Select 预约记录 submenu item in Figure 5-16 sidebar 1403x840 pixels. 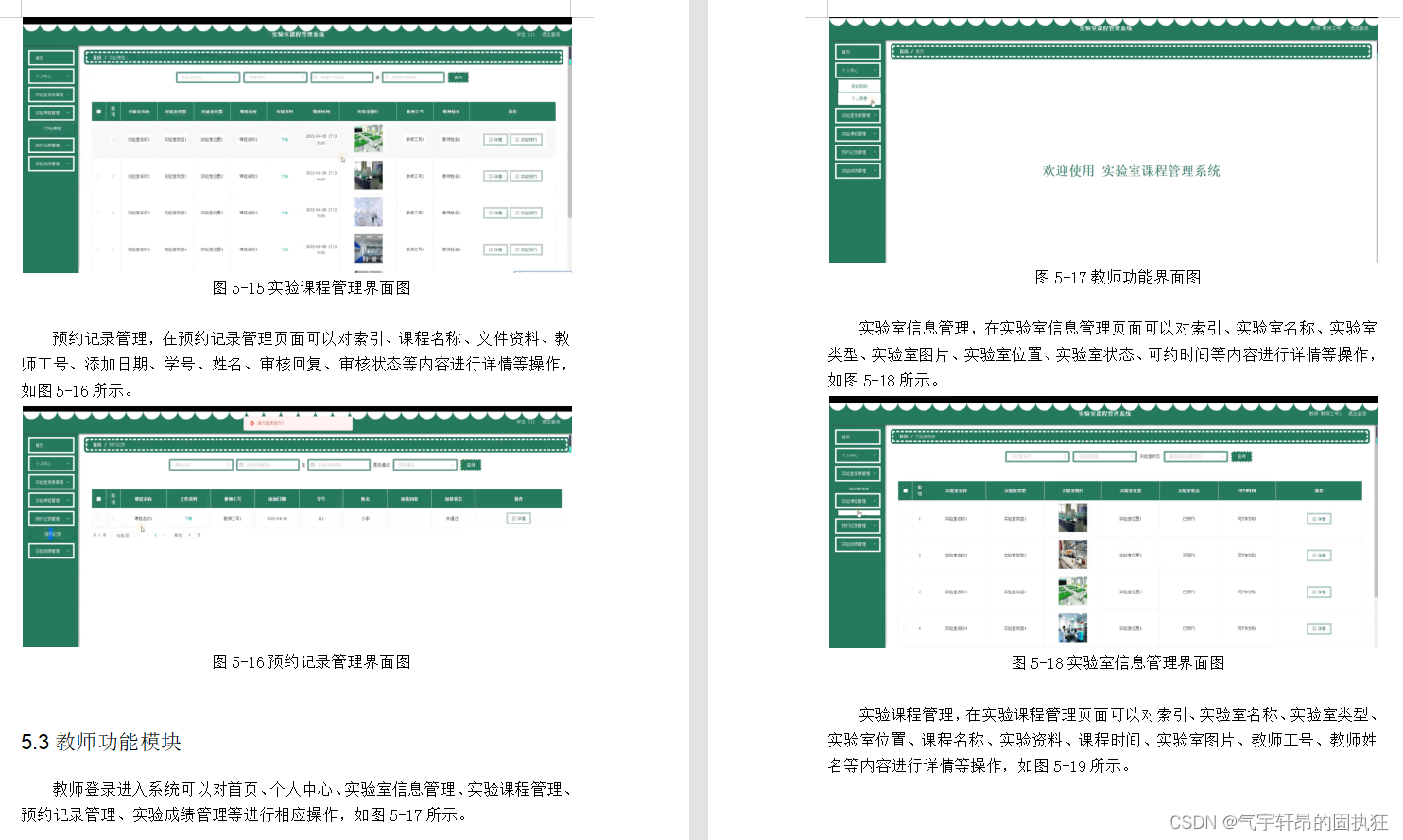pos(52,534)
